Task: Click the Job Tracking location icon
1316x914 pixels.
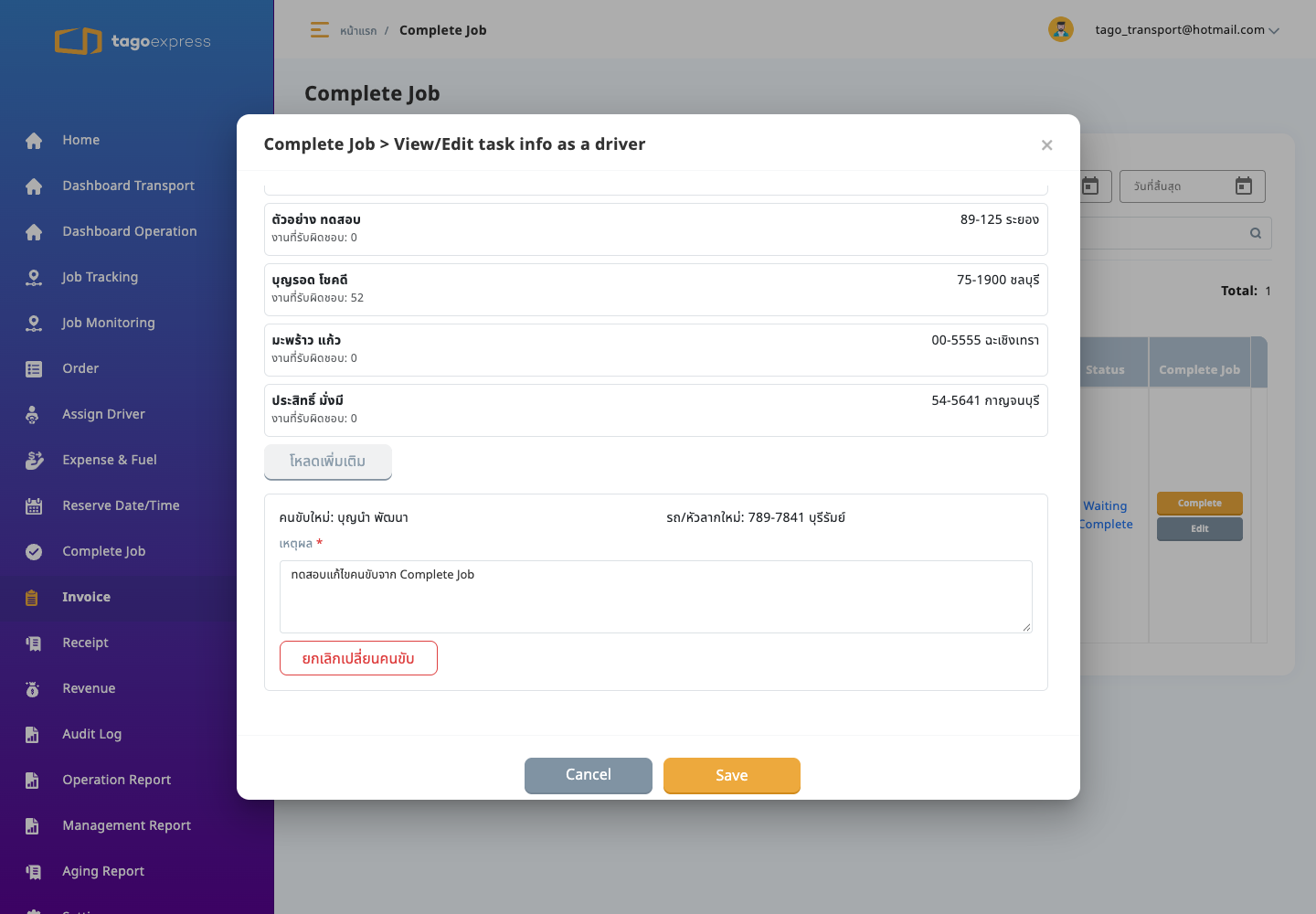Action: coord(34,277)
